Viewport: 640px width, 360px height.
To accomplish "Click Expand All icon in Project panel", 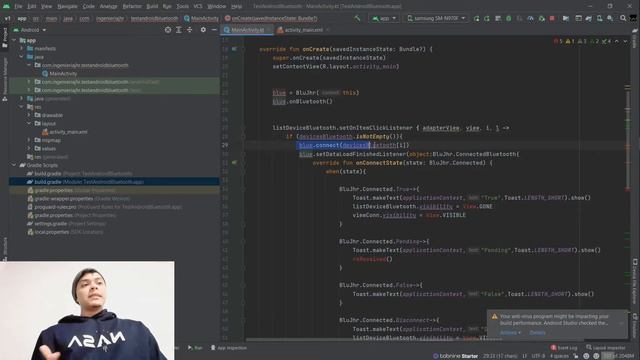I will pos(179,30).
